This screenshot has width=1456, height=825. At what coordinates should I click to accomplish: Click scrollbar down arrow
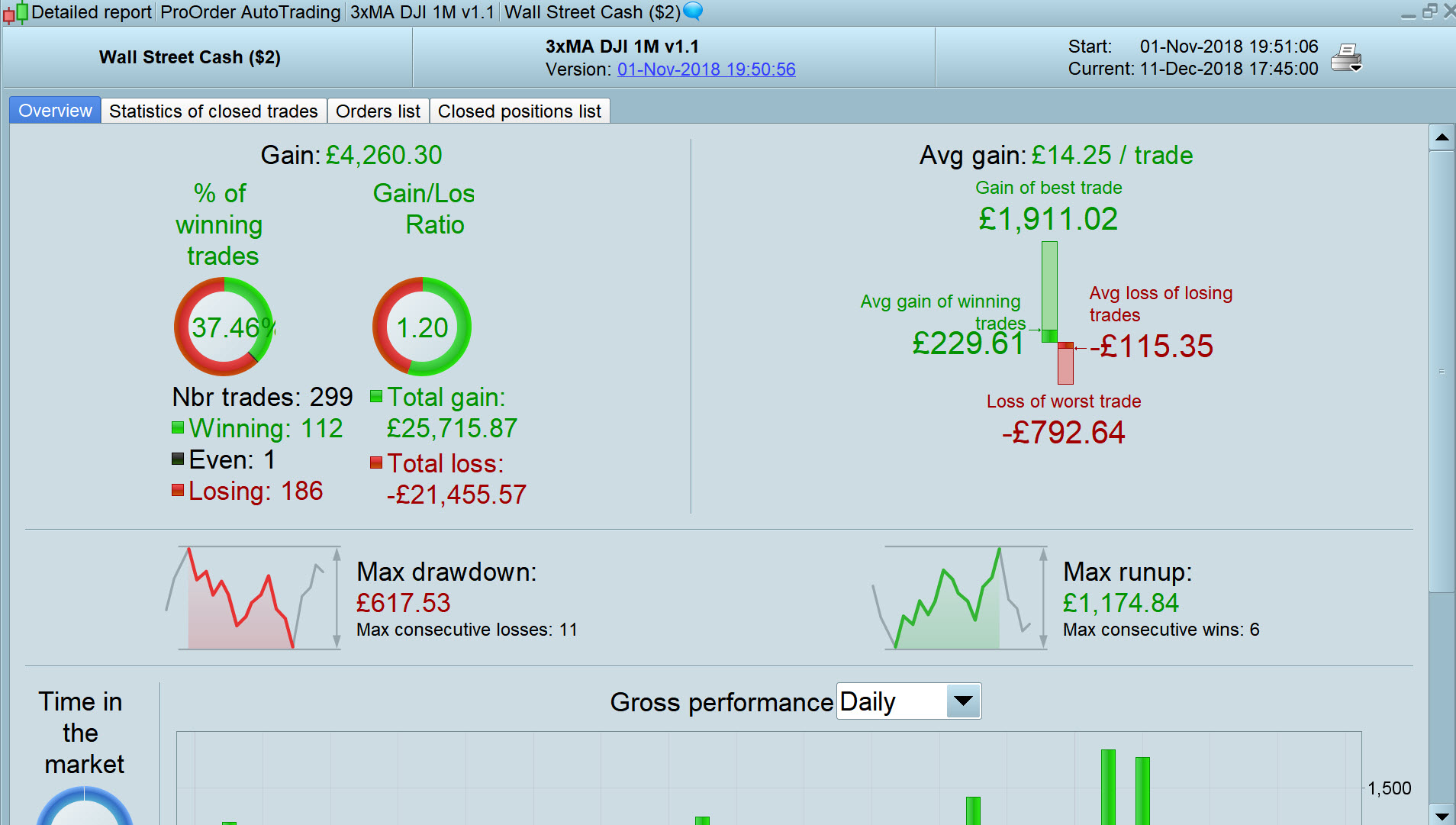coord(1442,814)
